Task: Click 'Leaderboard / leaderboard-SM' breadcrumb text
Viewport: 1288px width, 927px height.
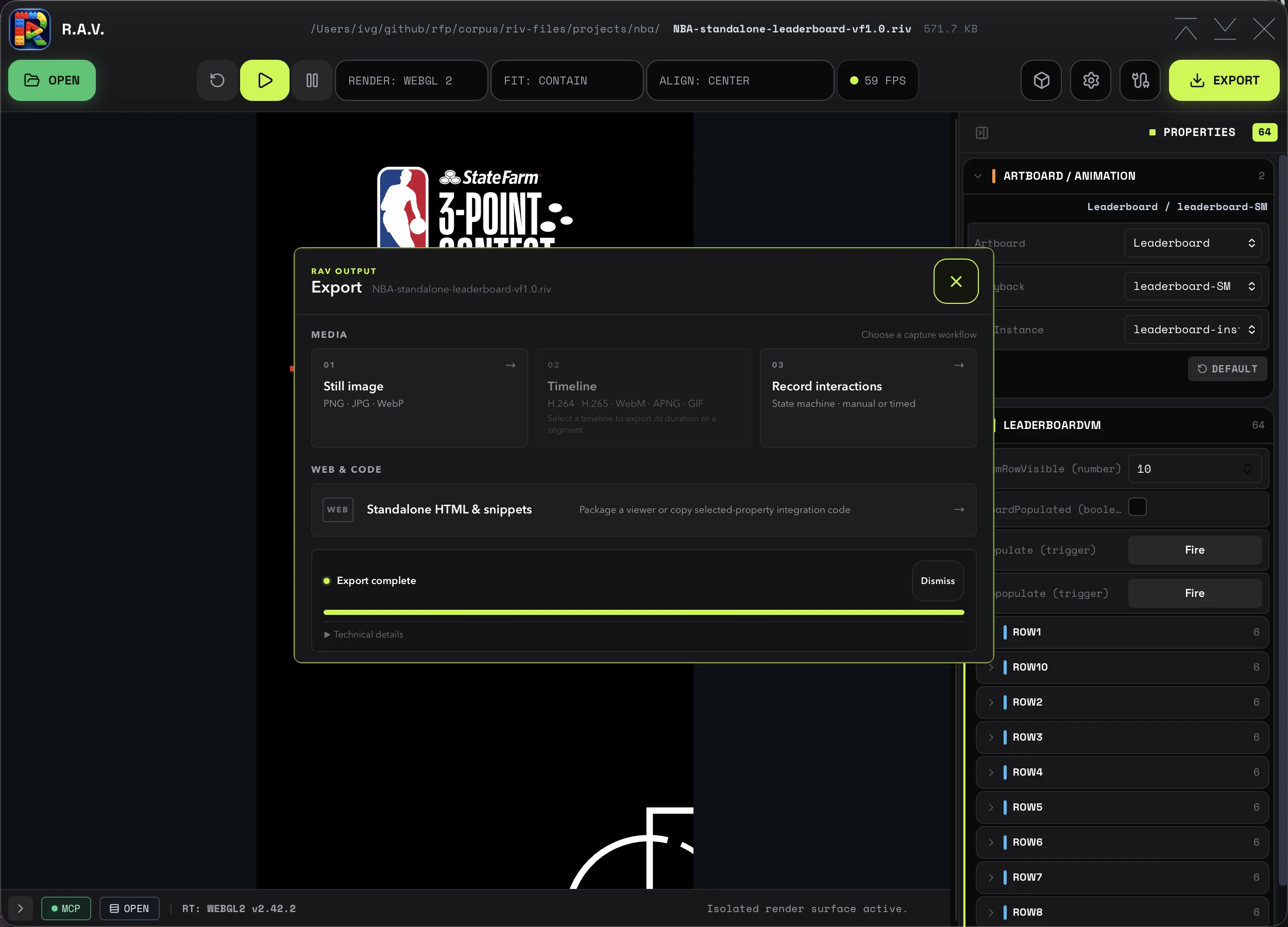Action: point(1177,207)
